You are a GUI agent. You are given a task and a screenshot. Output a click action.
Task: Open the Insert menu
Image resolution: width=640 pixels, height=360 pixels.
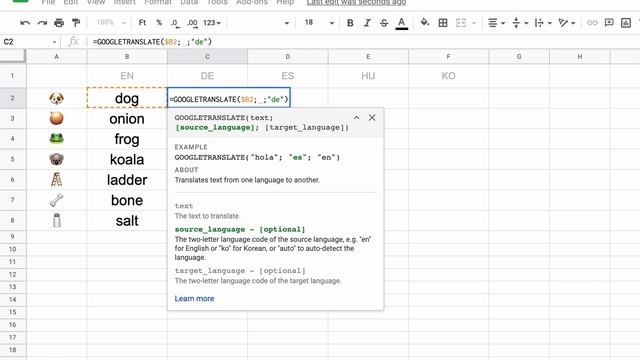[x=124, y=2]
